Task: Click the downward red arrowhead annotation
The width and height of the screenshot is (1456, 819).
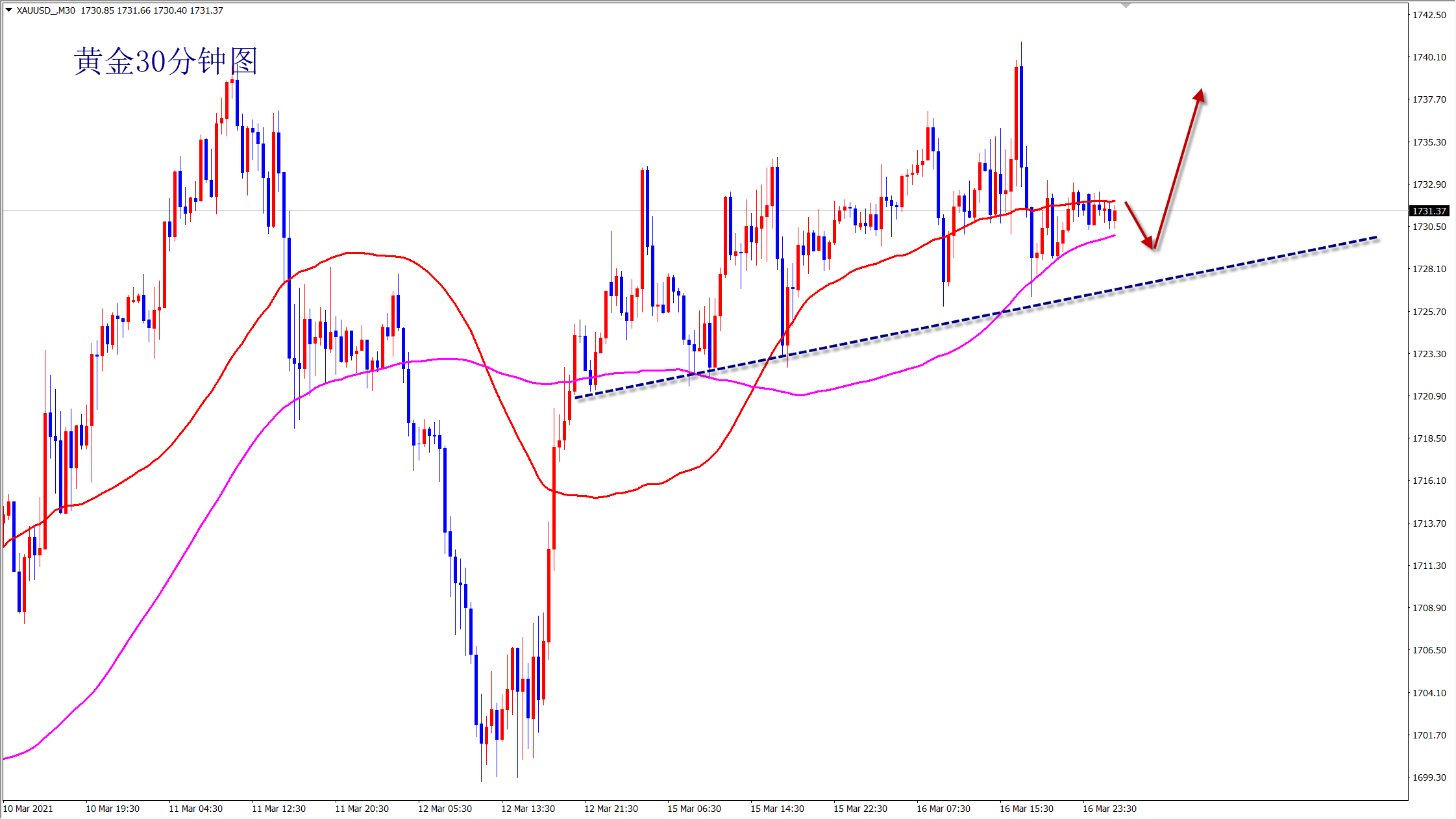Action: 1149,242
